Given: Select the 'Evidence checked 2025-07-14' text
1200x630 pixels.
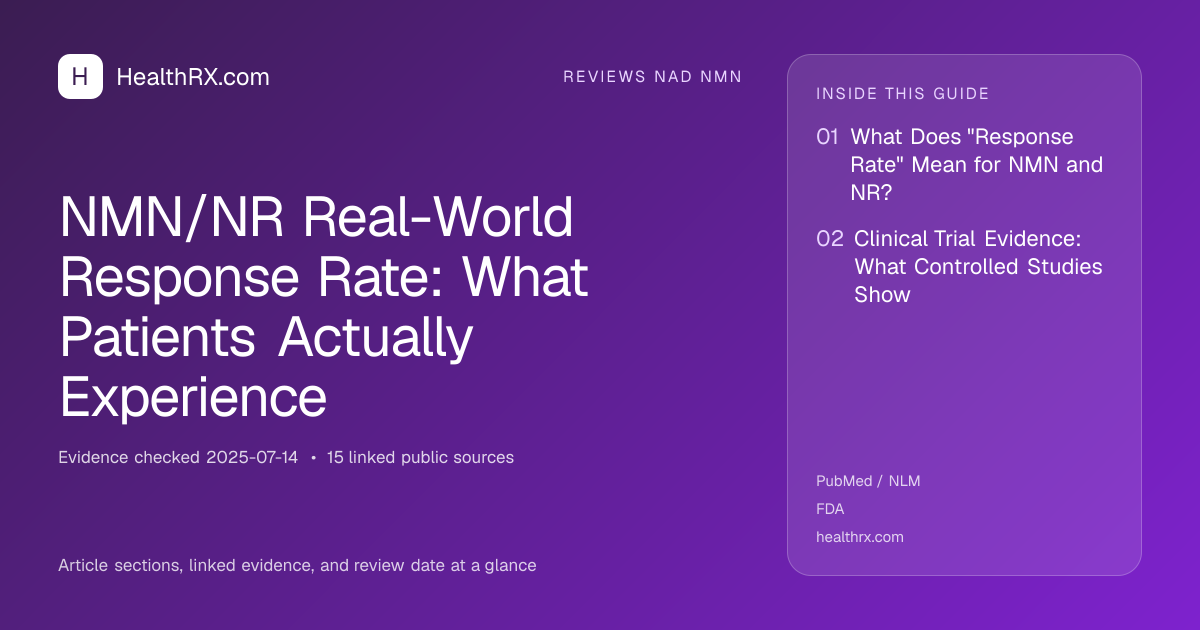Looking at the screenshot, I should tap(178, 458).
